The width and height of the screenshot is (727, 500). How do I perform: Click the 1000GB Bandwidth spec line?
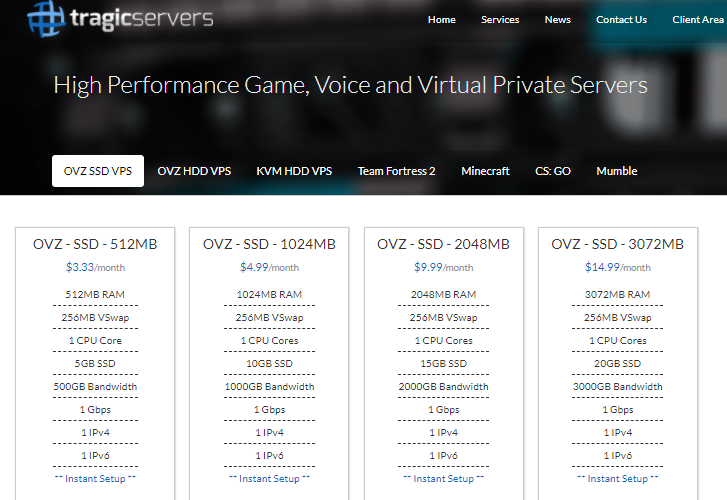click(x=269, y=387)
